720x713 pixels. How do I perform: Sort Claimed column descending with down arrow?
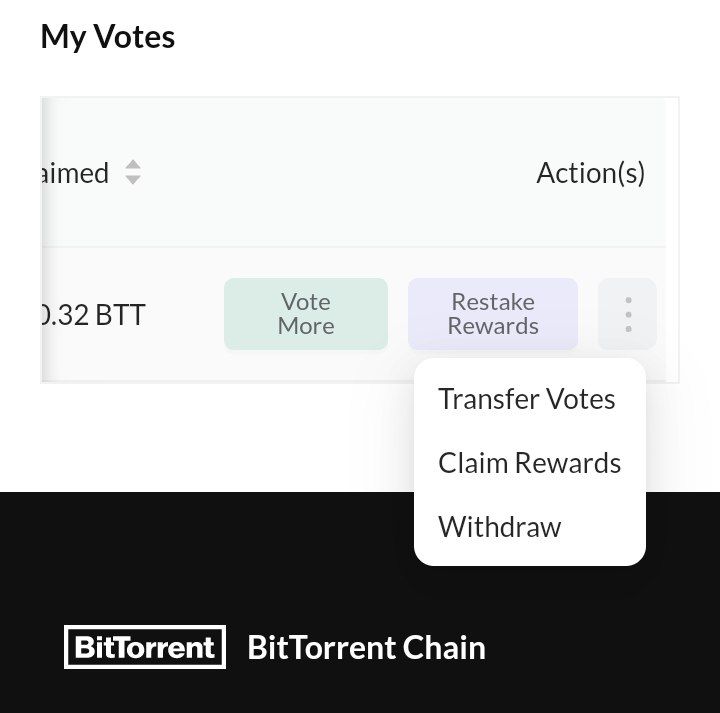[x=133, y=180]
